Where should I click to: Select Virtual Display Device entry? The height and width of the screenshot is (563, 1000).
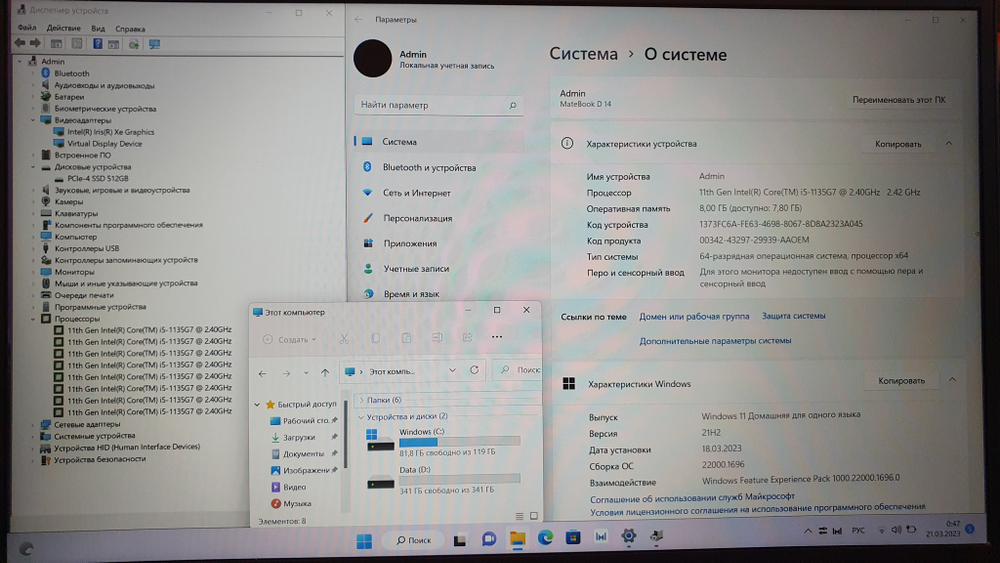pos(105,143)
